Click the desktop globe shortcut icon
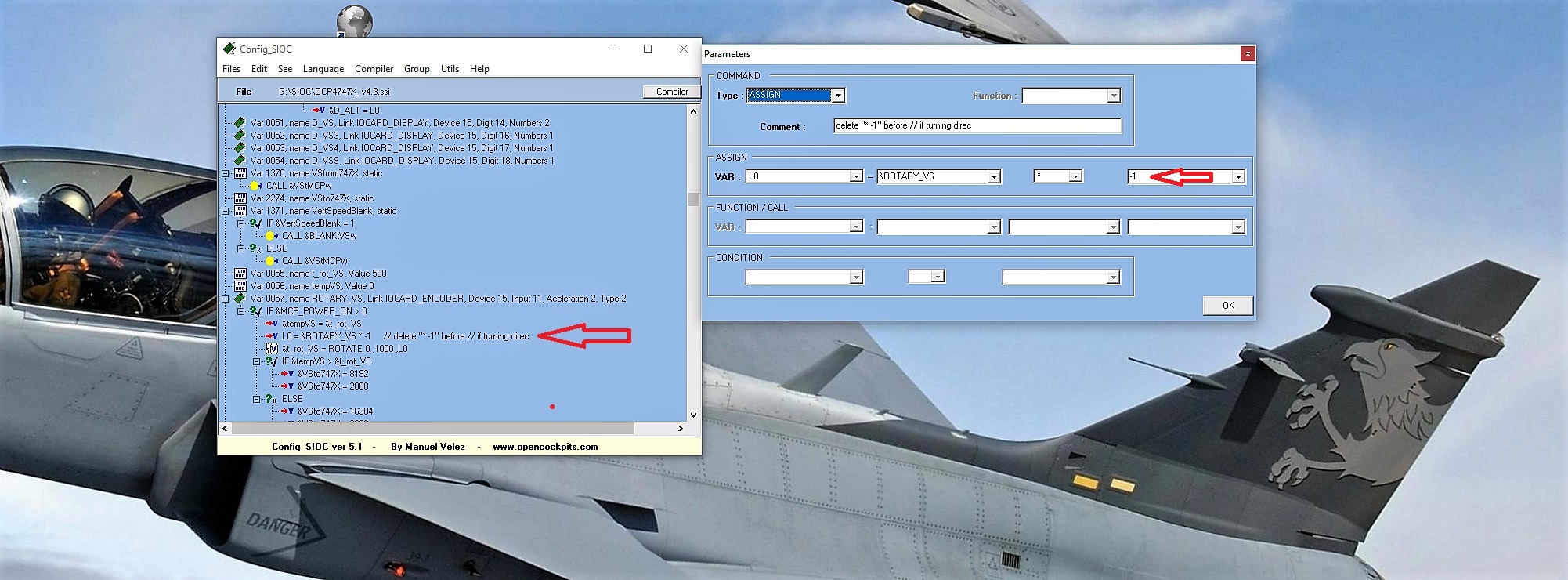1568x580 pixels. click(354, 21)
